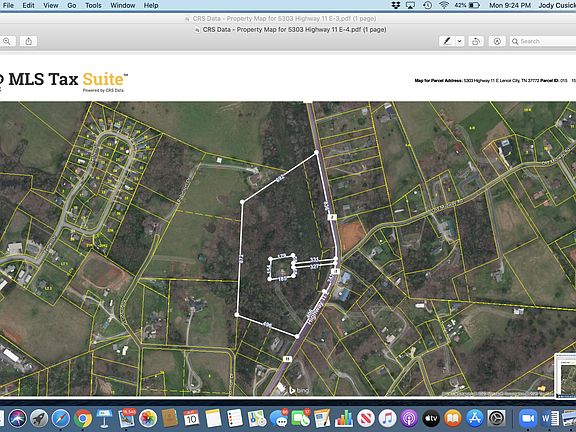Open Microsoft Word from the Dock
This screenshot has height=432, width=576.
[550, 418]
